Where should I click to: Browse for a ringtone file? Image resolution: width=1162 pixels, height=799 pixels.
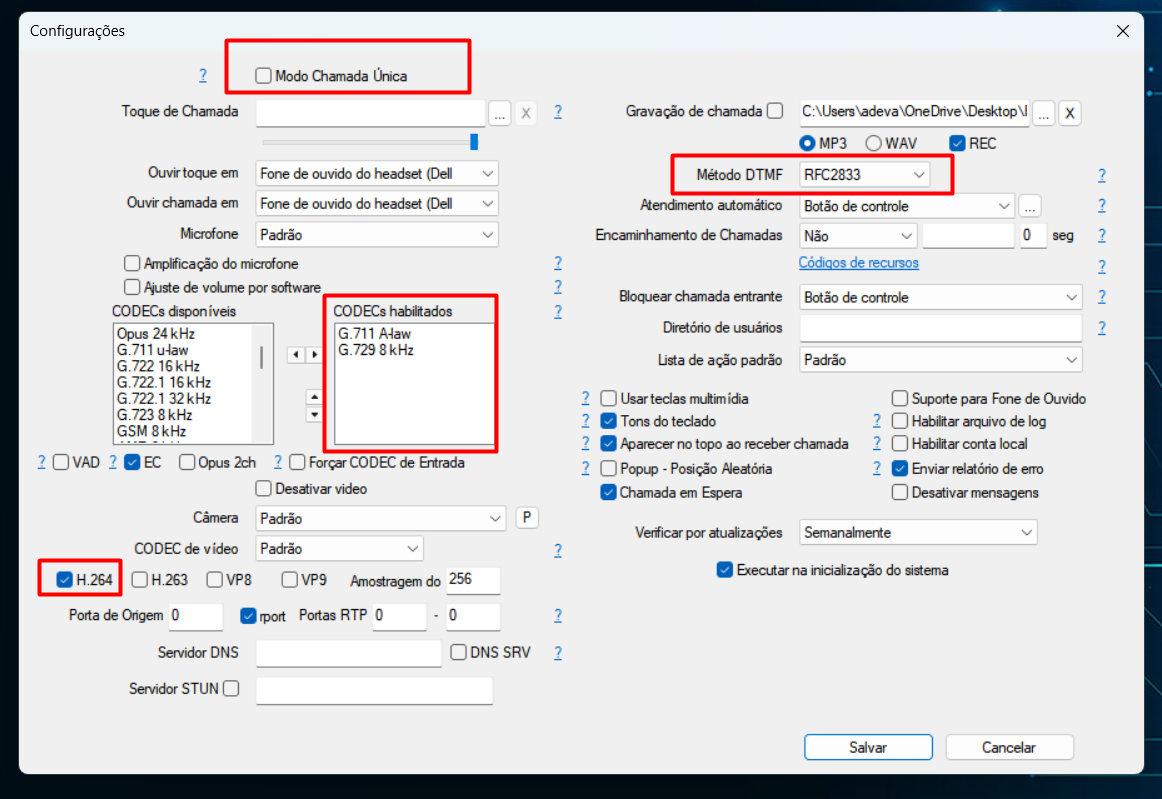tap(499, 113)
